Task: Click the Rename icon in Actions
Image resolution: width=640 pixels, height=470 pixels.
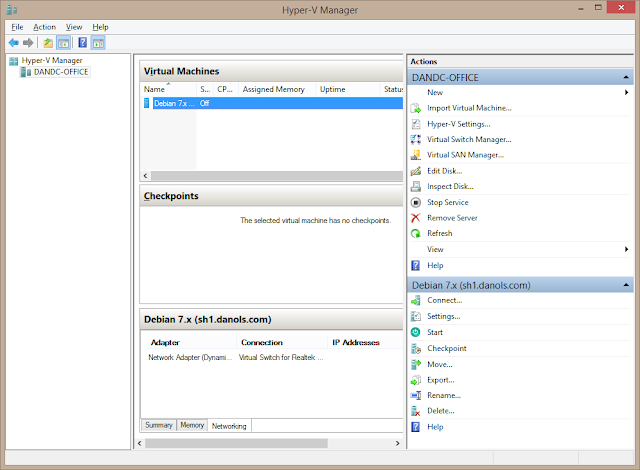Action: [416, 395]
